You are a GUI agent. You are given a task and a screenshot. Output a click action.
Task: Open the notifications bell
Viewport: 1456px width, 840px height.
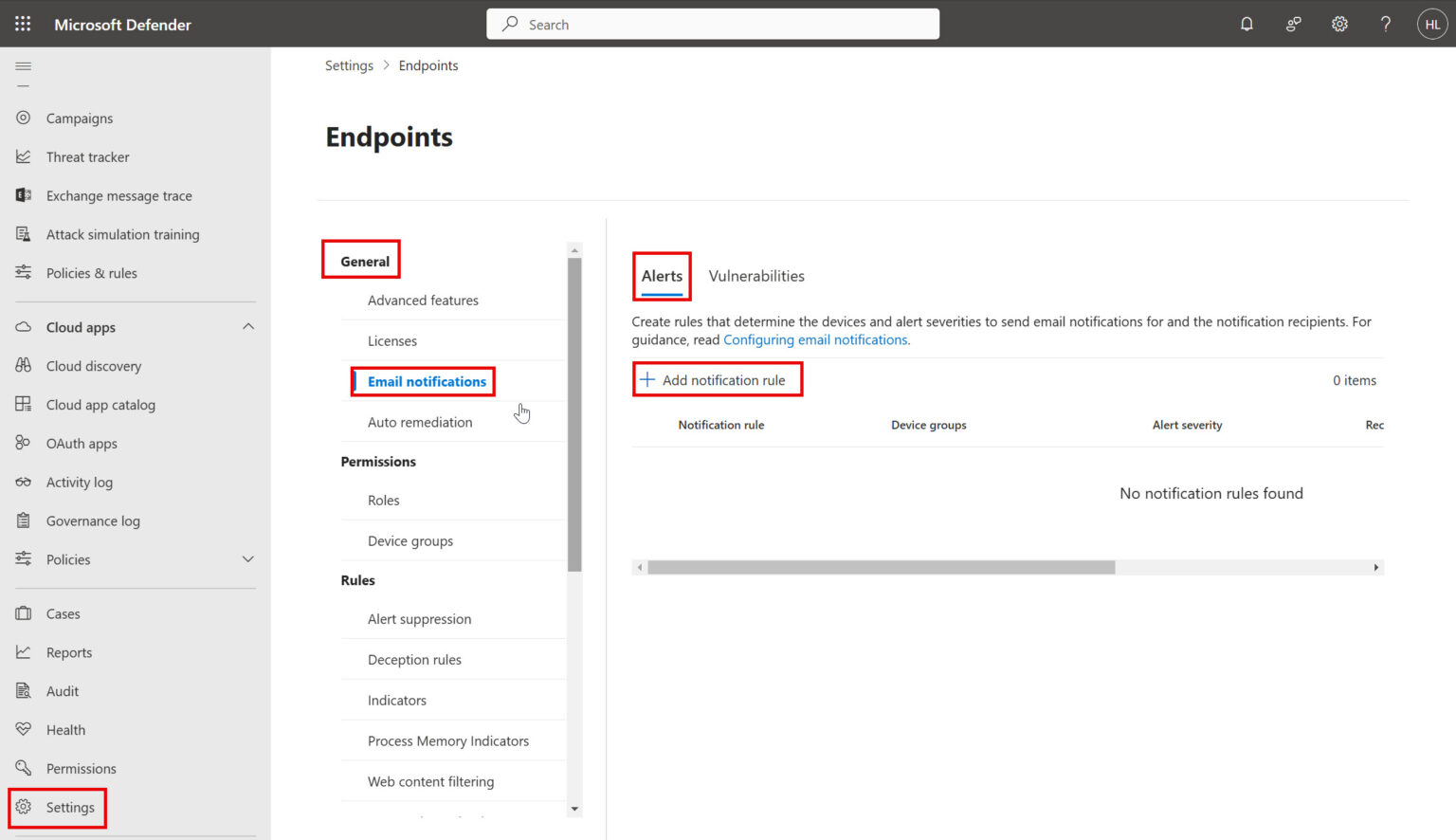point(1247,24)
